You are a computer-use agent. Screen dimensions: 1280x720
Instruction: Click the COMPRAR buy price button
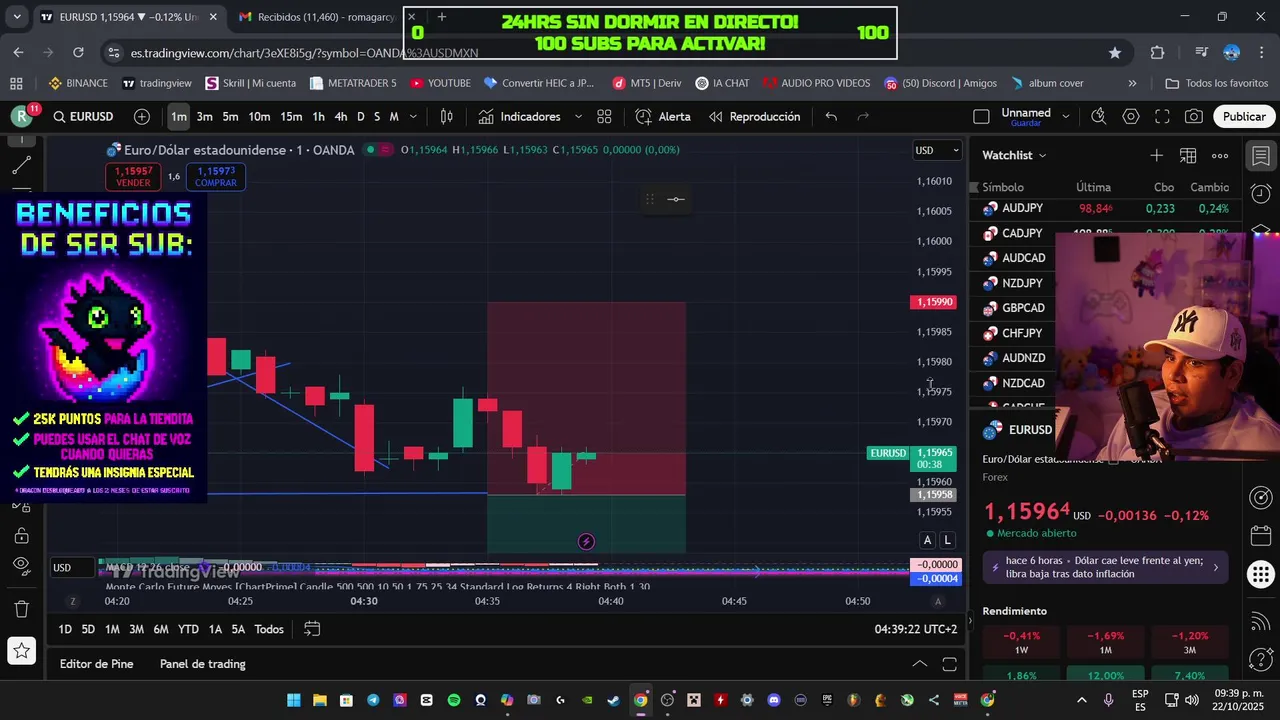coord(216,177)
